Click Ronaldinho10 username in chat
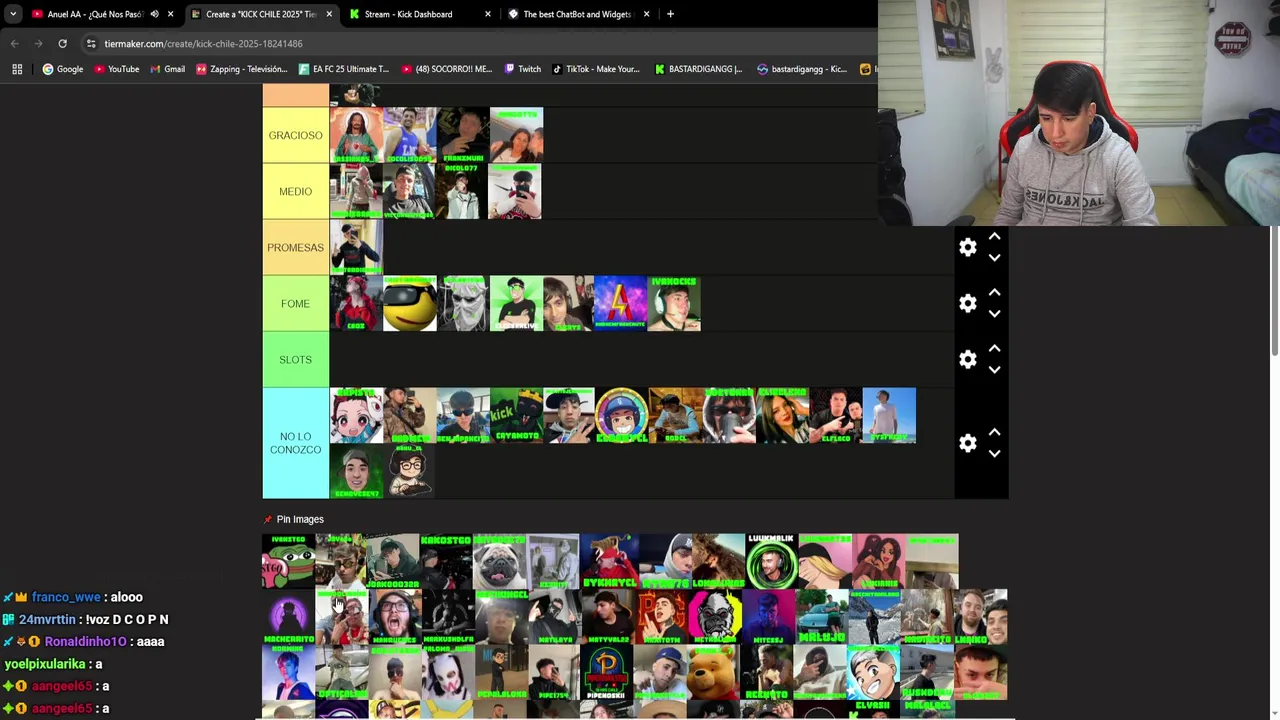1280x720 pixels. coord(85,642)
